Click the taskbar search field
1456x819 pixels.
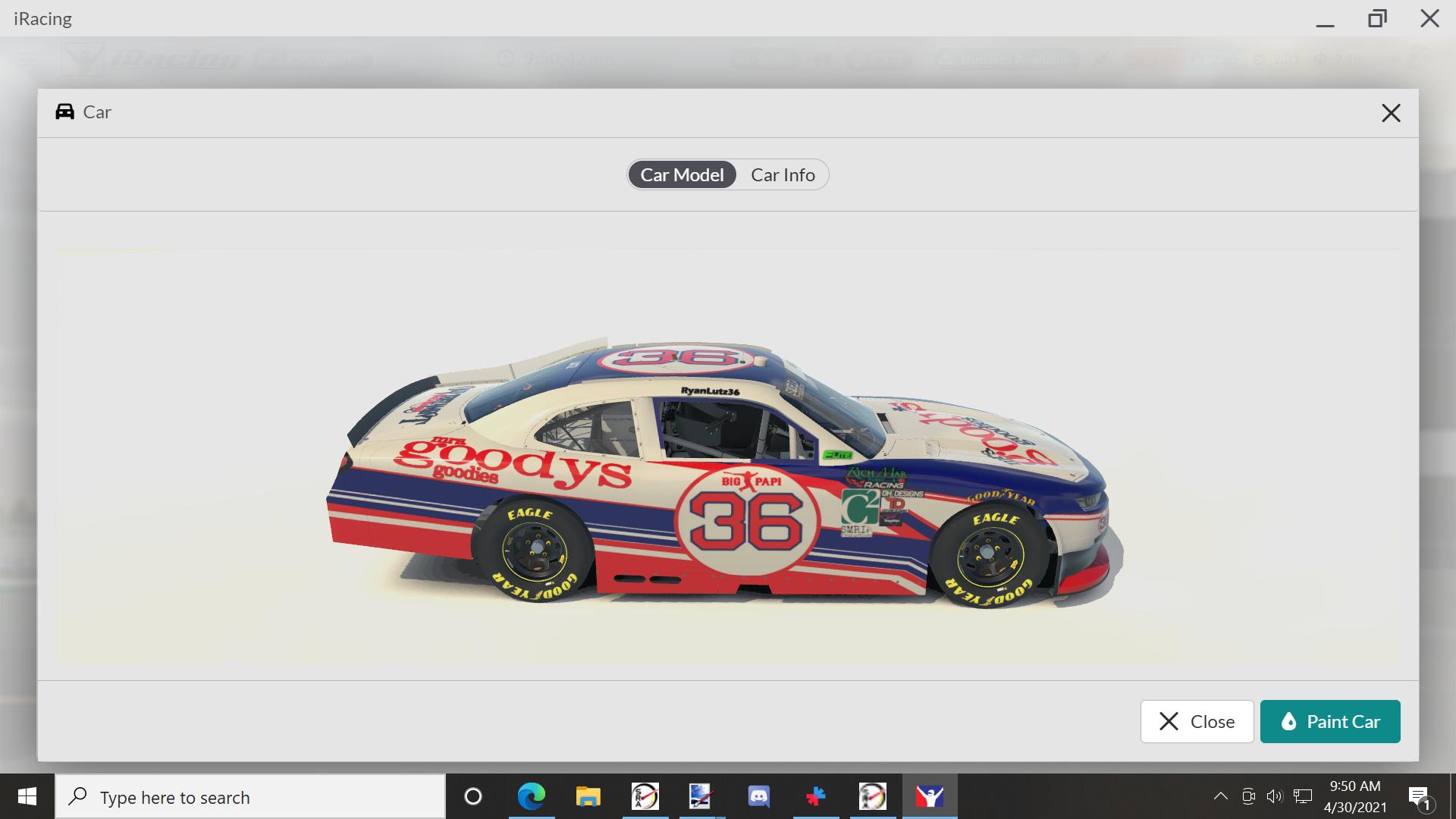pyautogui.click(x=250, y=796)
